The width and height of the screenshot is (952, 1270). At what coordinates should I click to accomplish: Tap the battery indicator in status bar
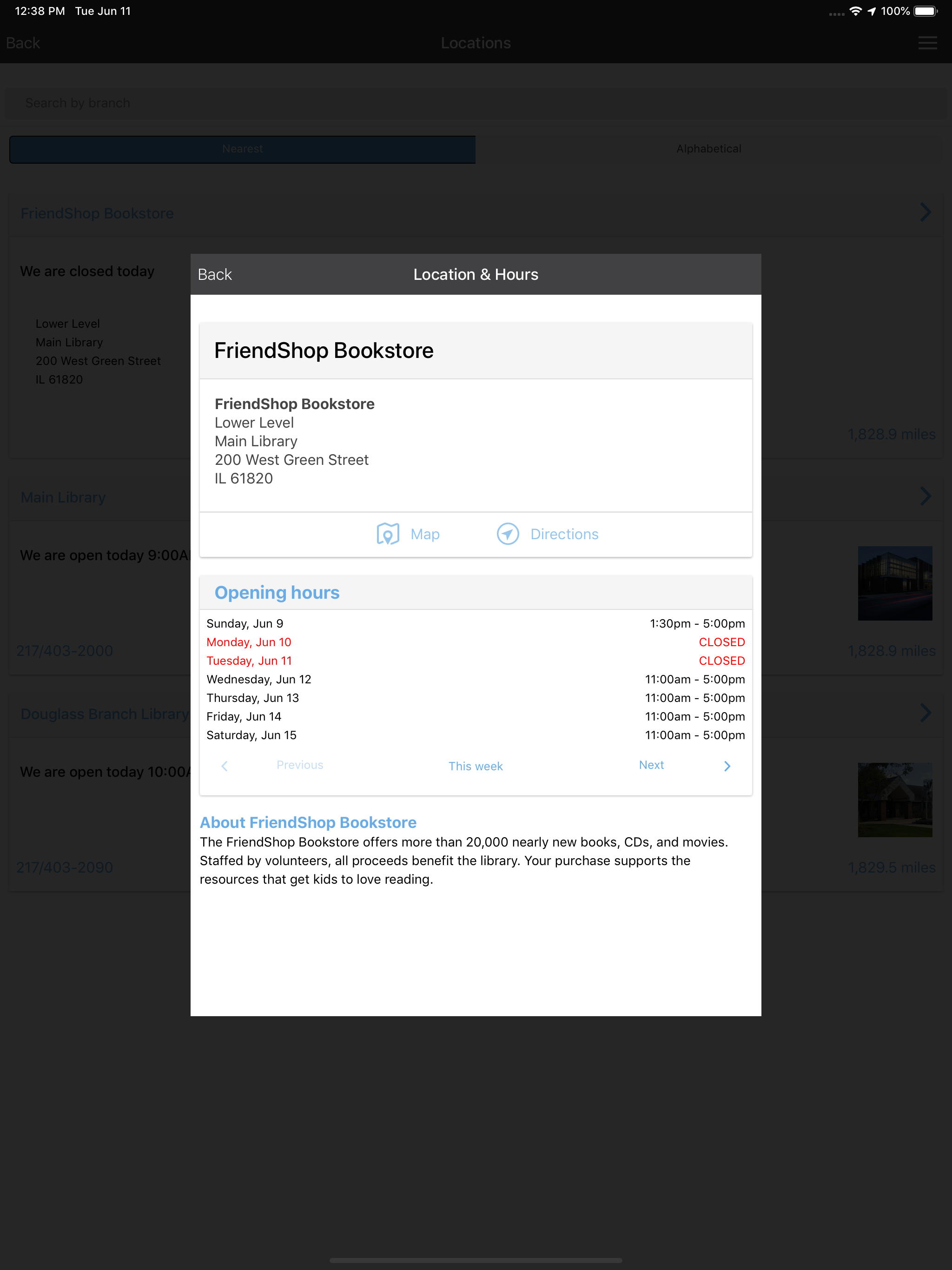926,12
